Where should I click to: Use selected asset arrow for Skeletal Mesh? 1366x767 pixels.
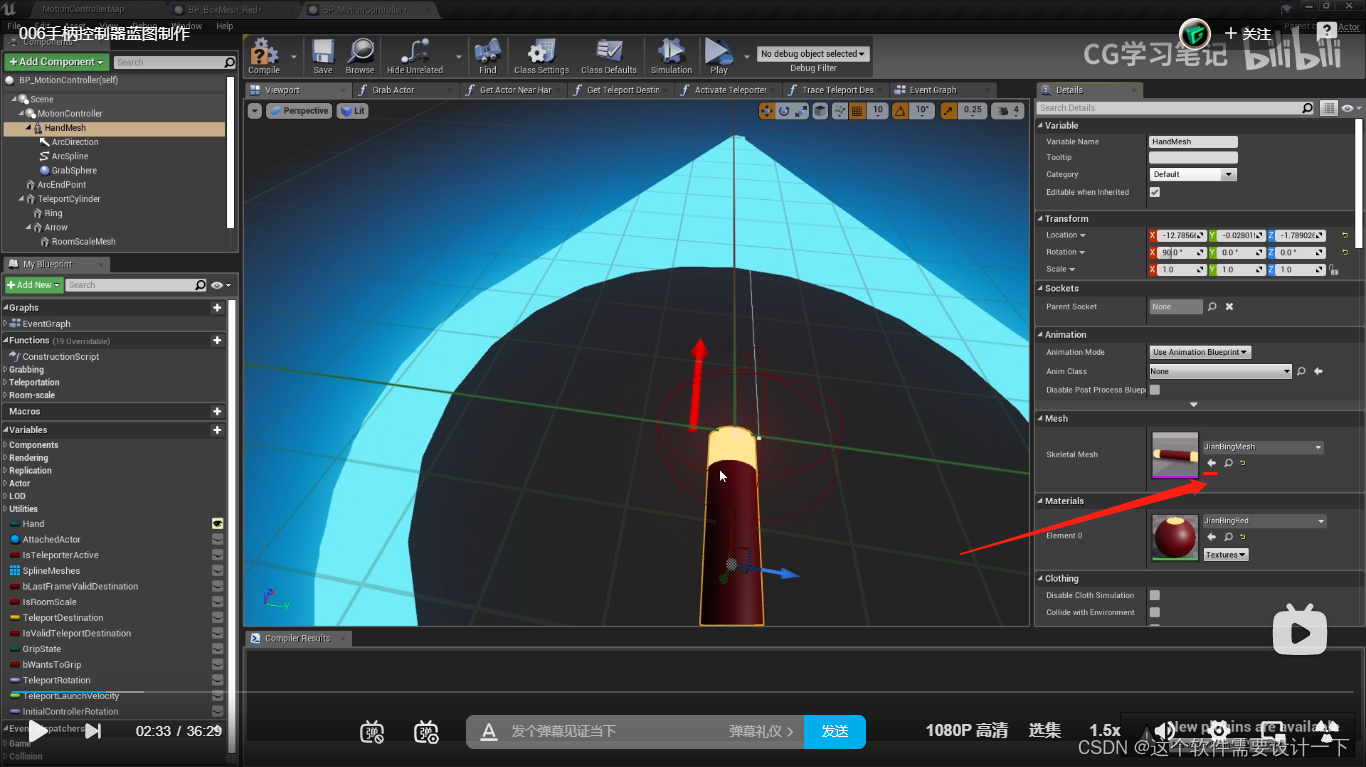[1211, 463]
